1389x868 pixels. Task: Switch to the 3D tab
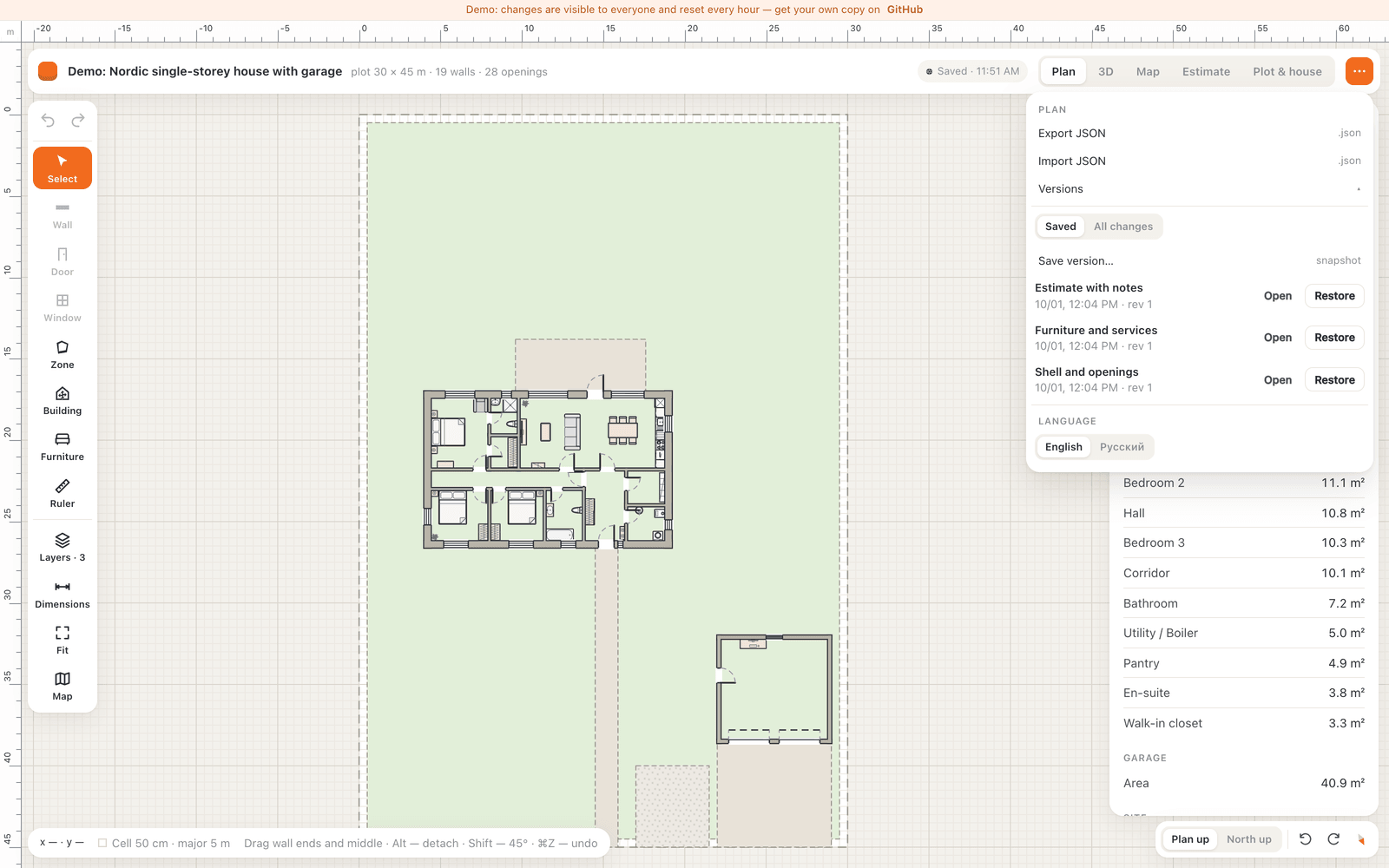1105,71
